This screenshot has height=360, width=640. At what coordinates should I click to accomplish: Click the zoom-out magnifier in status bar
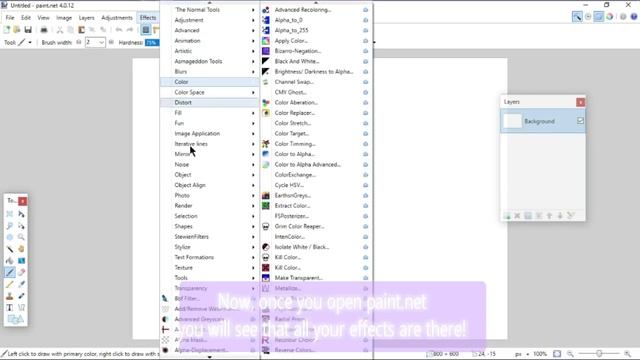coord(570,354)
